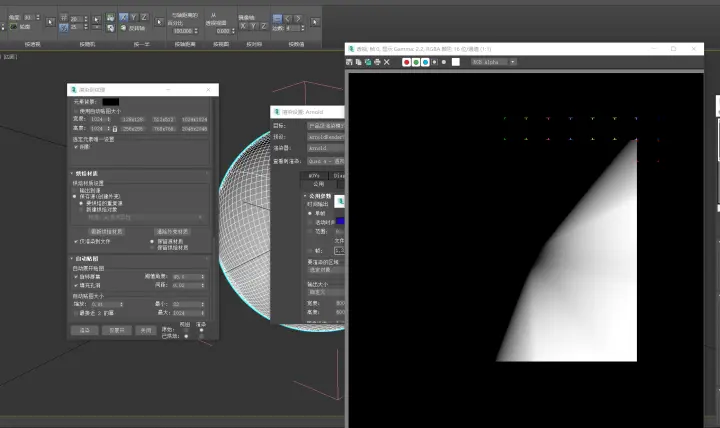This screenshot has height=428, width=720.
Task: Select the 1024x1024 size preset
Action: 194,119
